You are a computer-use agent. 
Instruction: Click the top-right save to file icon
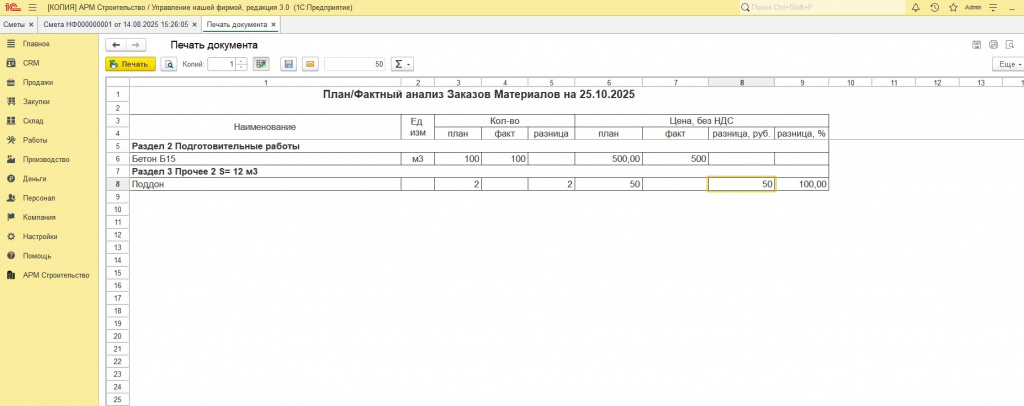976,45
